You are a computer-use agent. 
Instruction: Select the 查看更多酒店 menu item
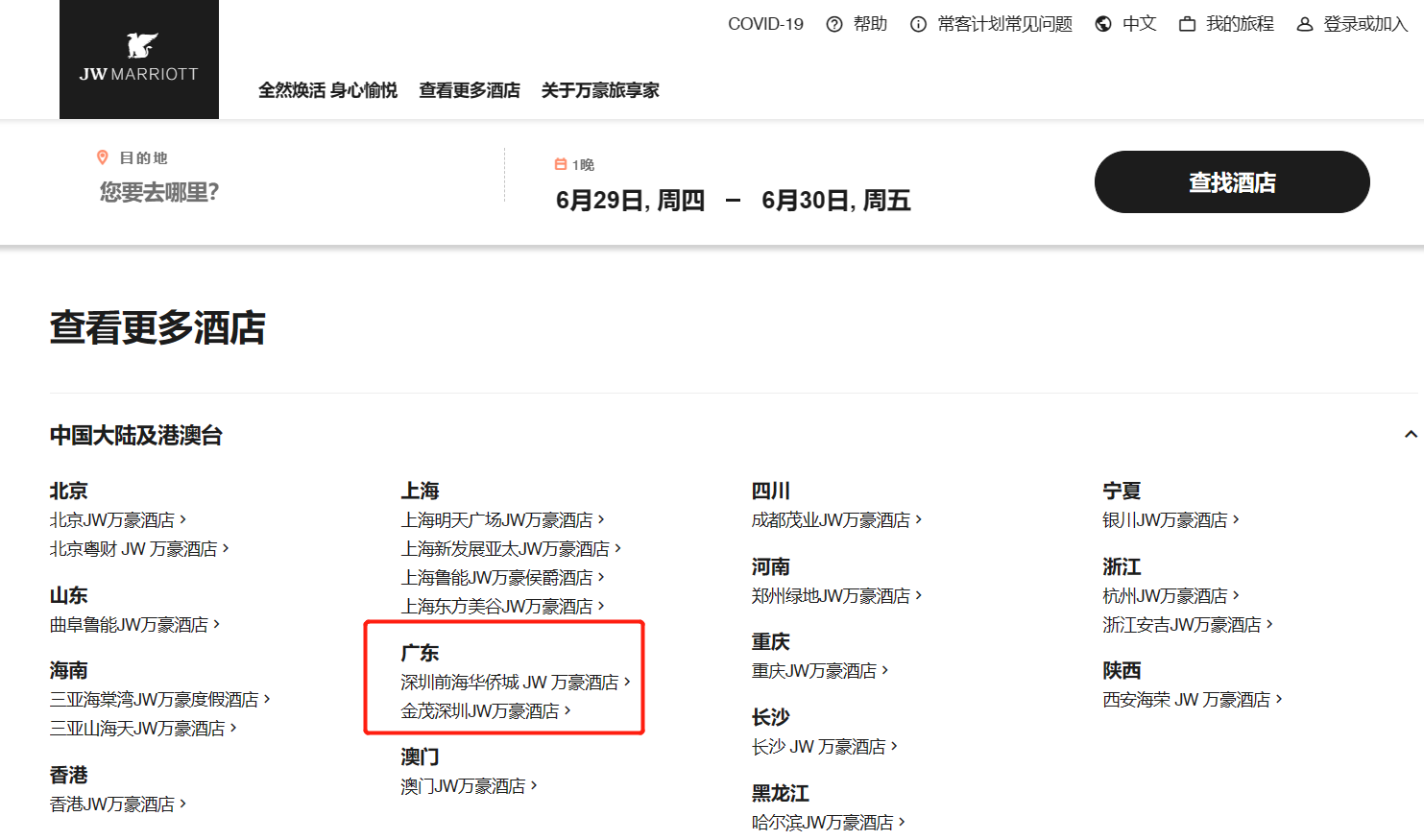(x=470, y=90)
